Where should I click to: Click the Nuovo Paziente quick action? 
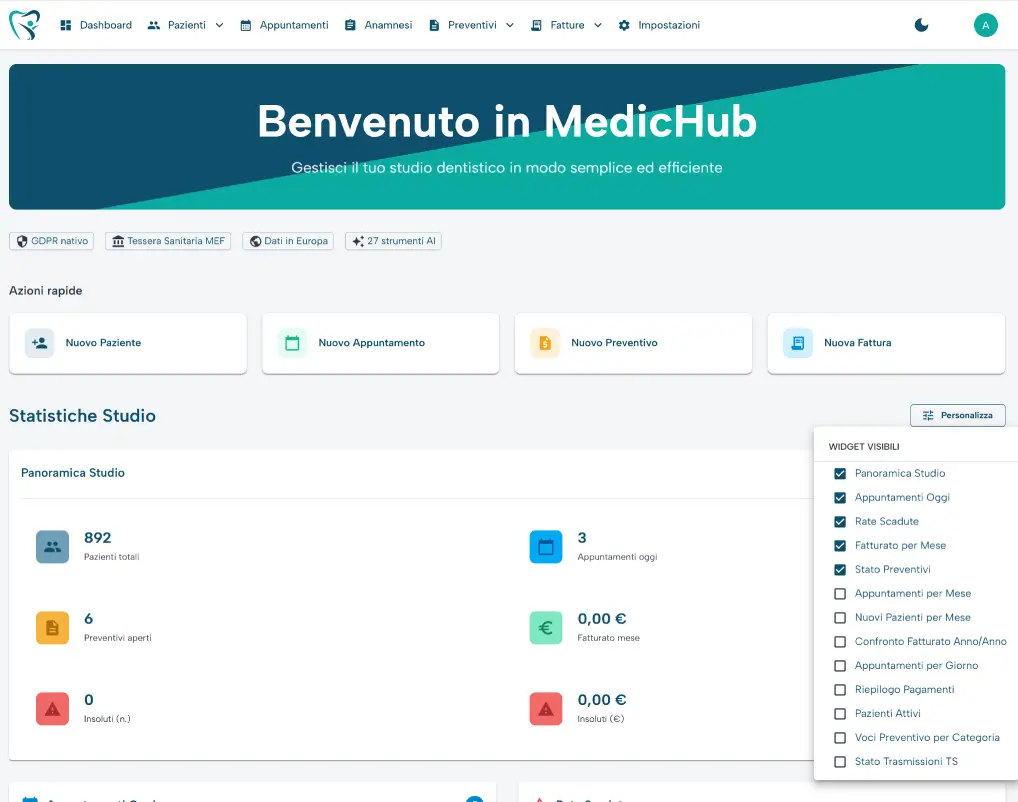point(128,344)
